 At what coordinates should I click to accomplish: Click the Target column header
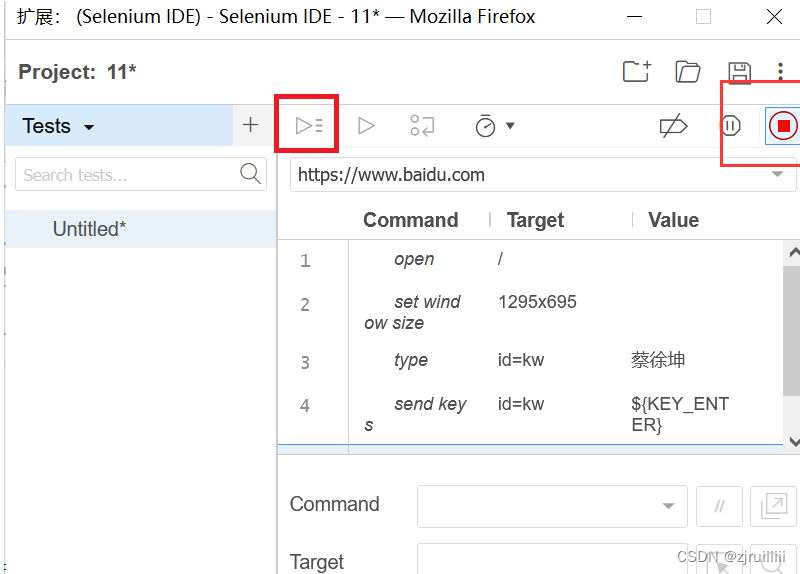(535, 220)
